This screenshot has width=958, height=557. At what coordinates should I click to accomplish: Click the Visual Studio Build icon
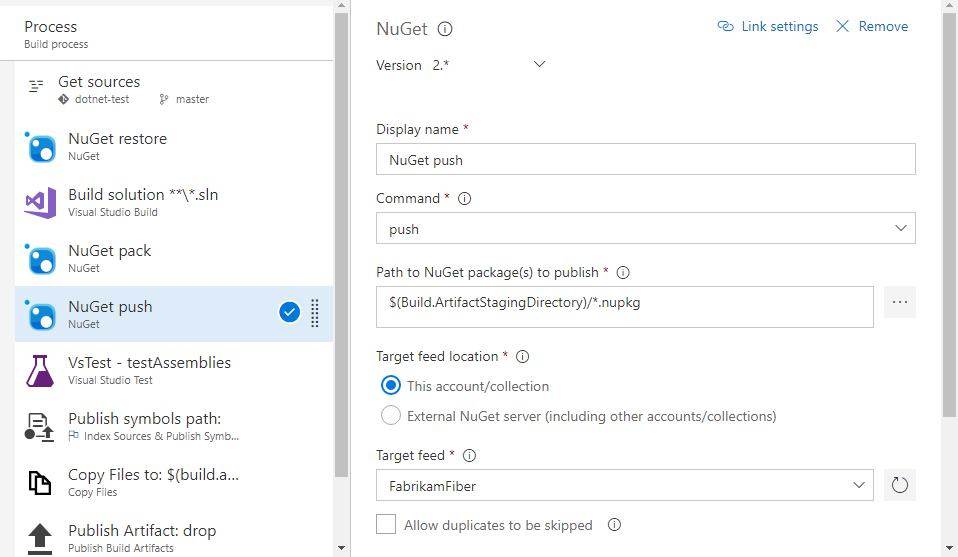pyautogui.click(x=40, y=203)
